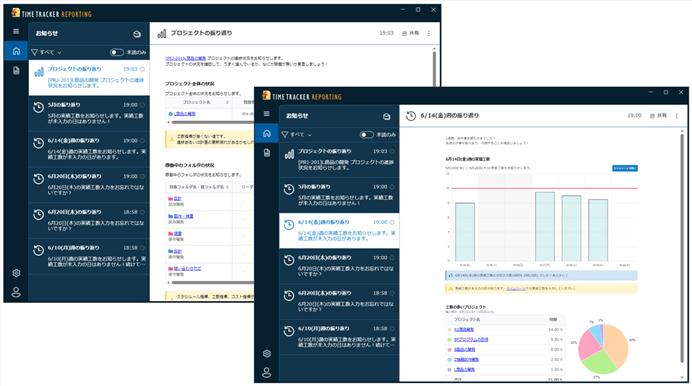Screen dimensions: 692x386
Task: Open プロジェクトの振り返り notification in back window list
Action: tap(89, 78)
